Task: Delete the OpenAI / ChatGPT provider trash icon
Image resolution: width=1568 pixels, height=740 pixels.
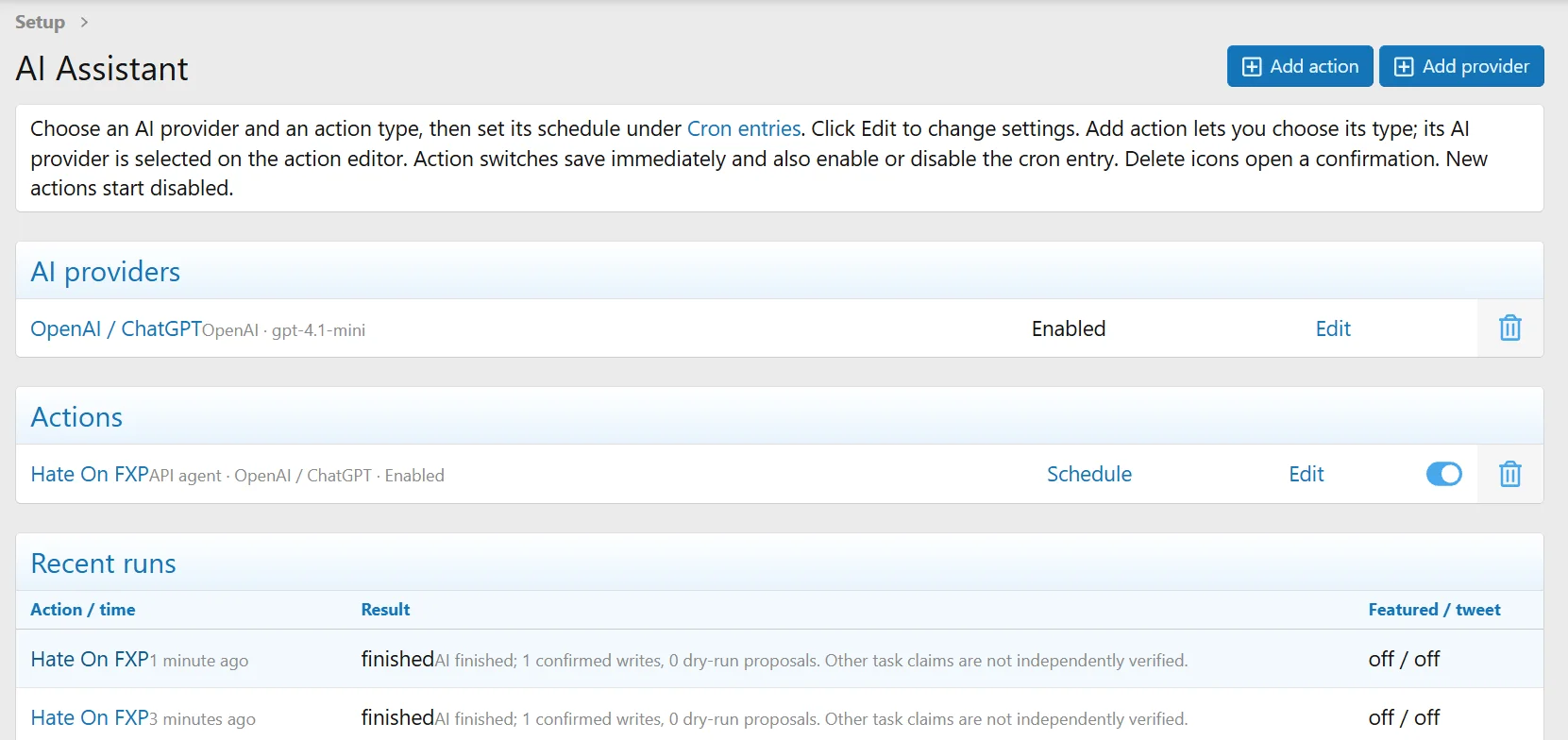Action: click(1509, 328)
